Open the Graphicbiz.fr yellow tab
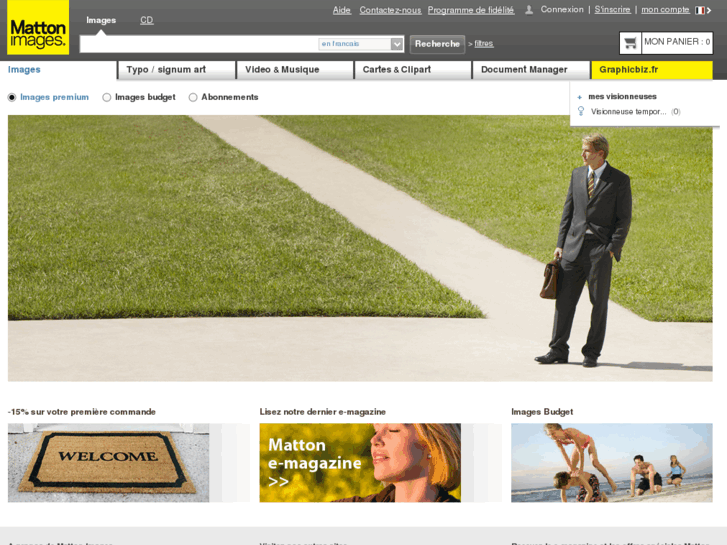The image size is (727, 545). (x=652, y=70)
